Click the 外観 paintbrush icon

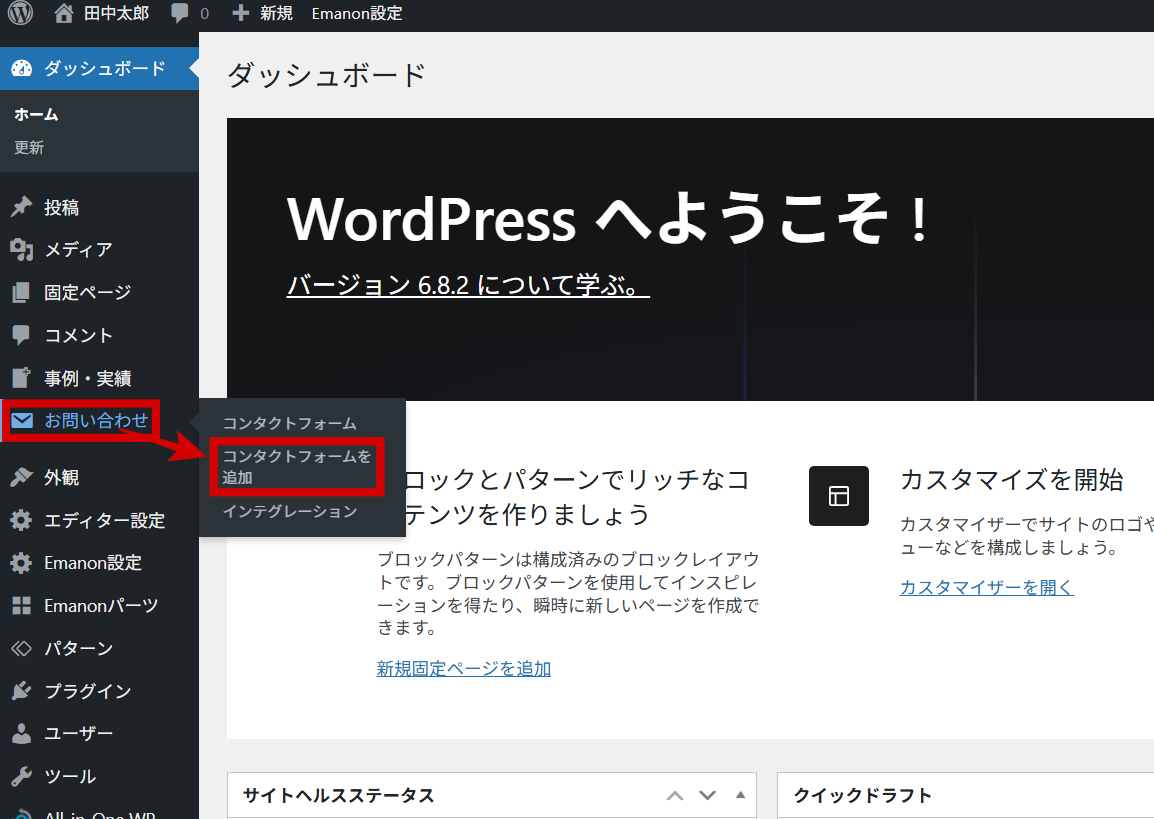pyautogui.click(x=21, y=477)
